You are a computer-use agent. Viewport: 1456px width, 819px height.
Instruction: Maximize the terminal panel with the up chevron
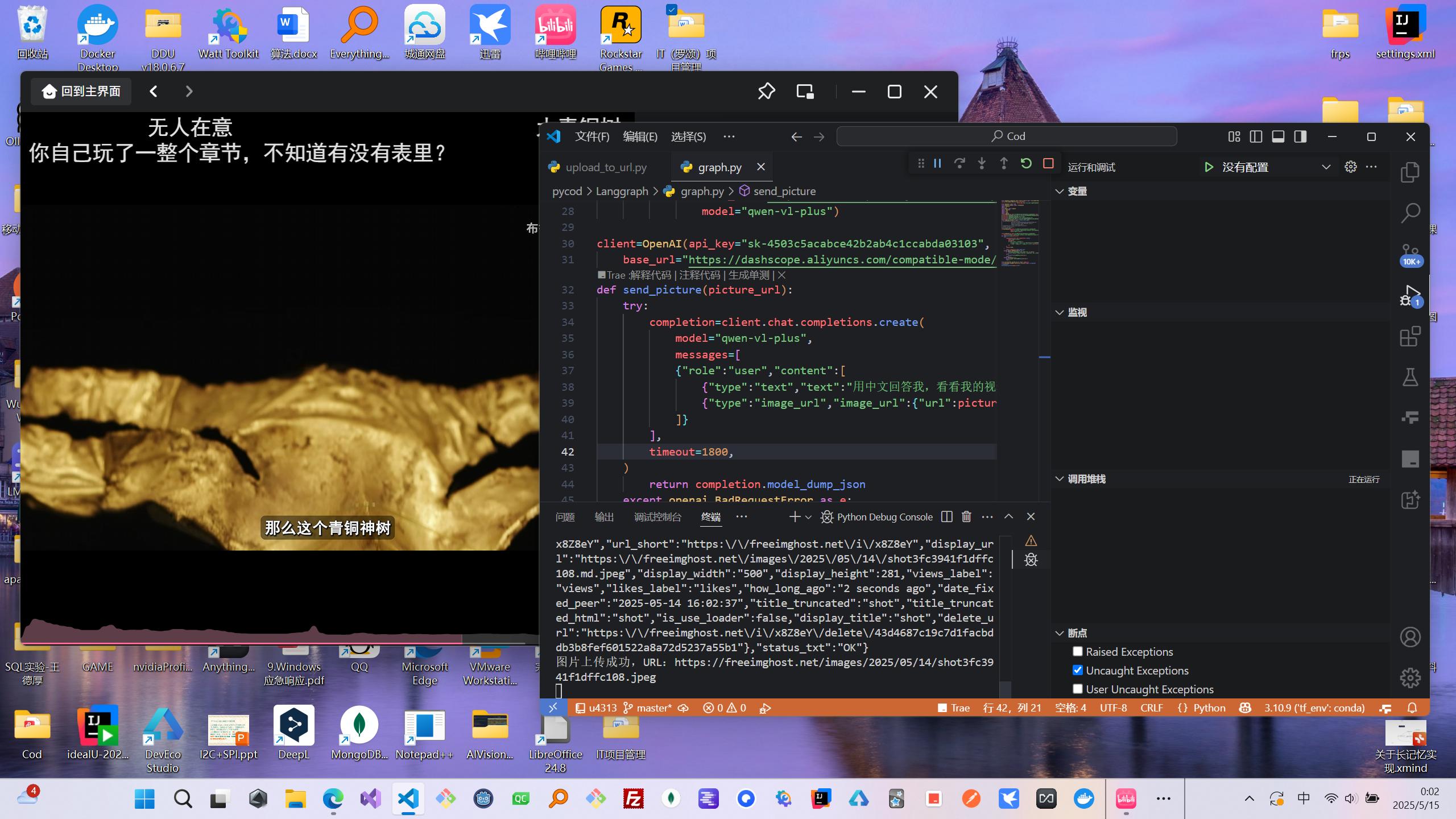coord(1008,516)
